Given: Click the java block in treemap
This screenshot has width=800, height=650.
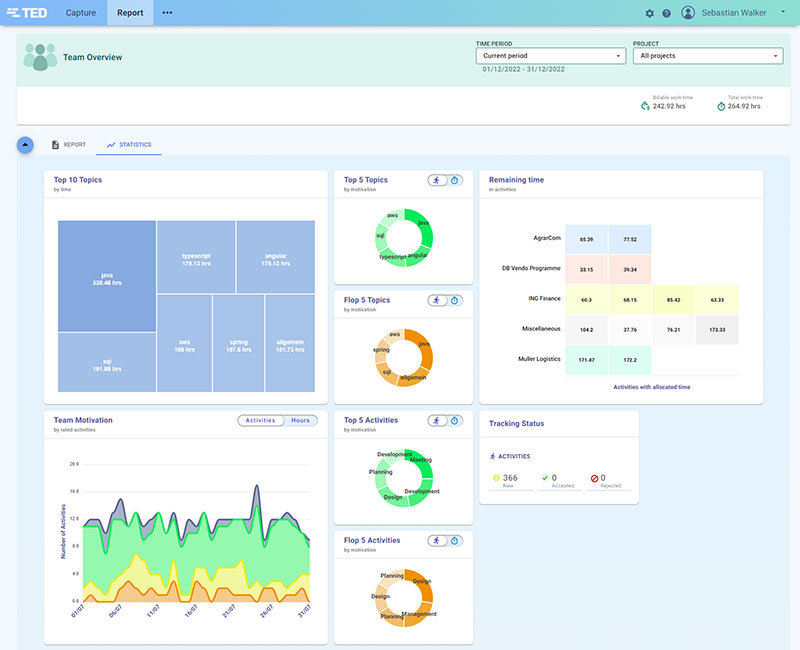Looking at the screenshot, I should click(107, 277).
